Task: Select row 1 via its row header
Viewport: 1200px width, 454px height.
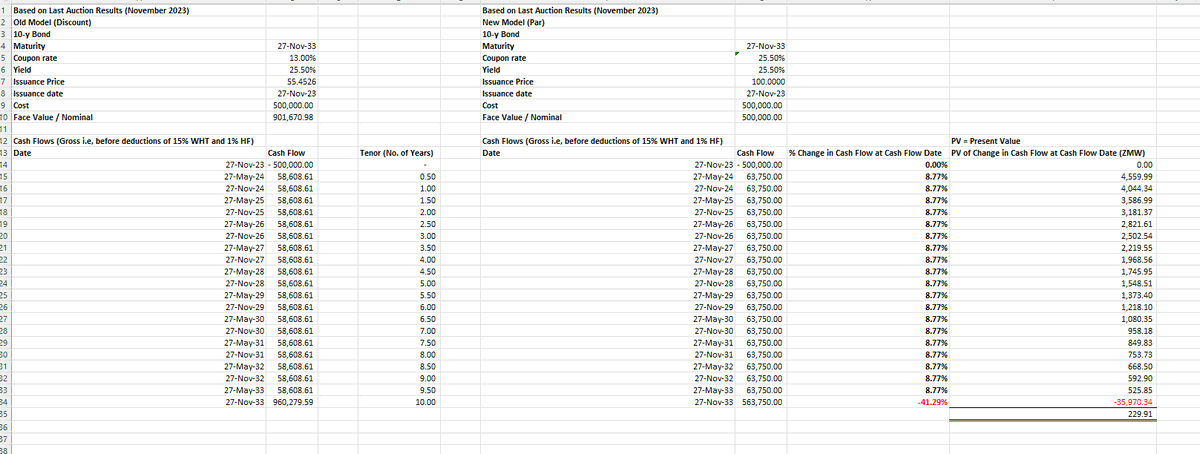Action: (5, 10)
